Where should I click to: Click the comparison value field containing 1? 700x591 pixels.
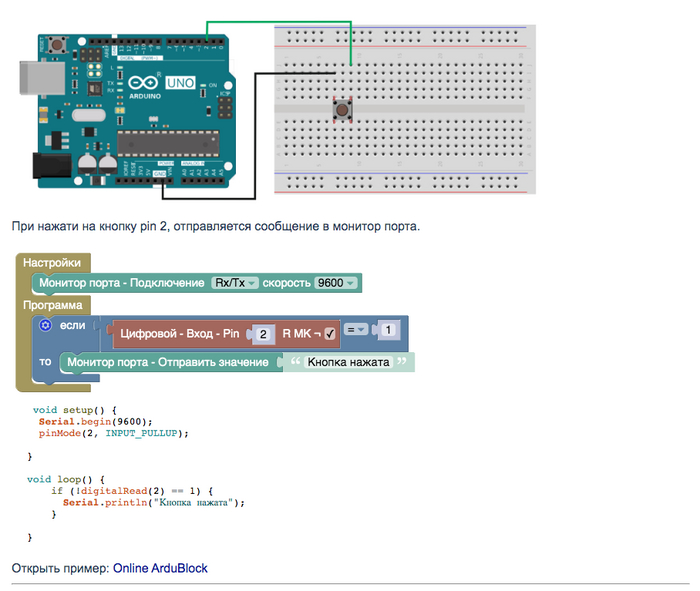pos(389,329)
